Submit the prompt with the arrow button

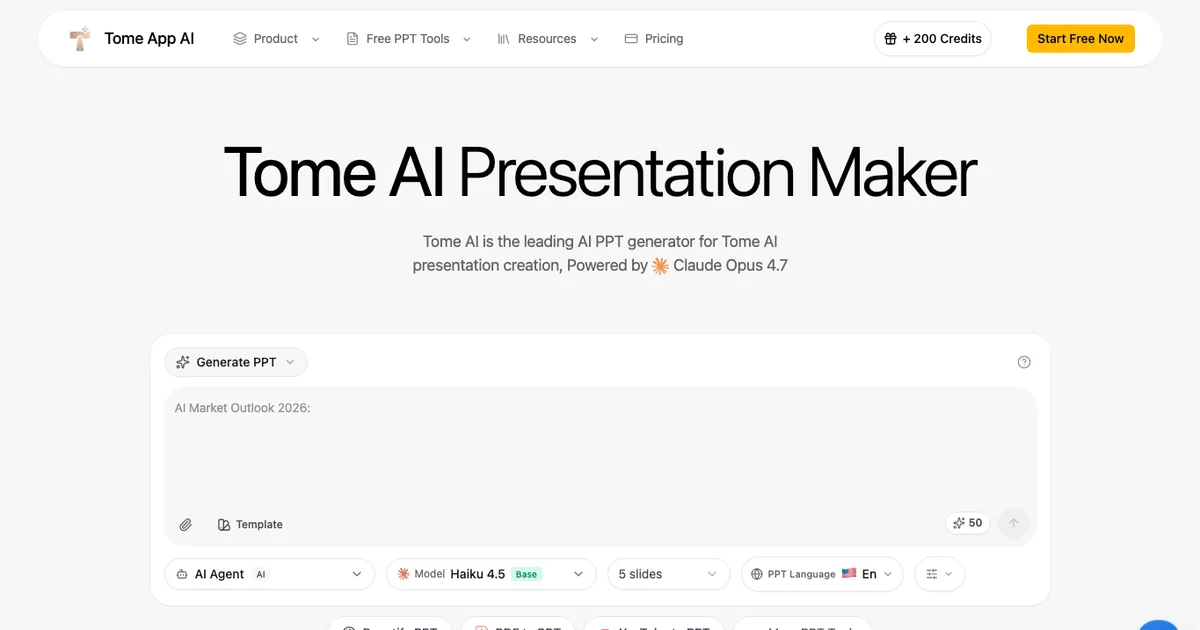tap(1014, 523)
